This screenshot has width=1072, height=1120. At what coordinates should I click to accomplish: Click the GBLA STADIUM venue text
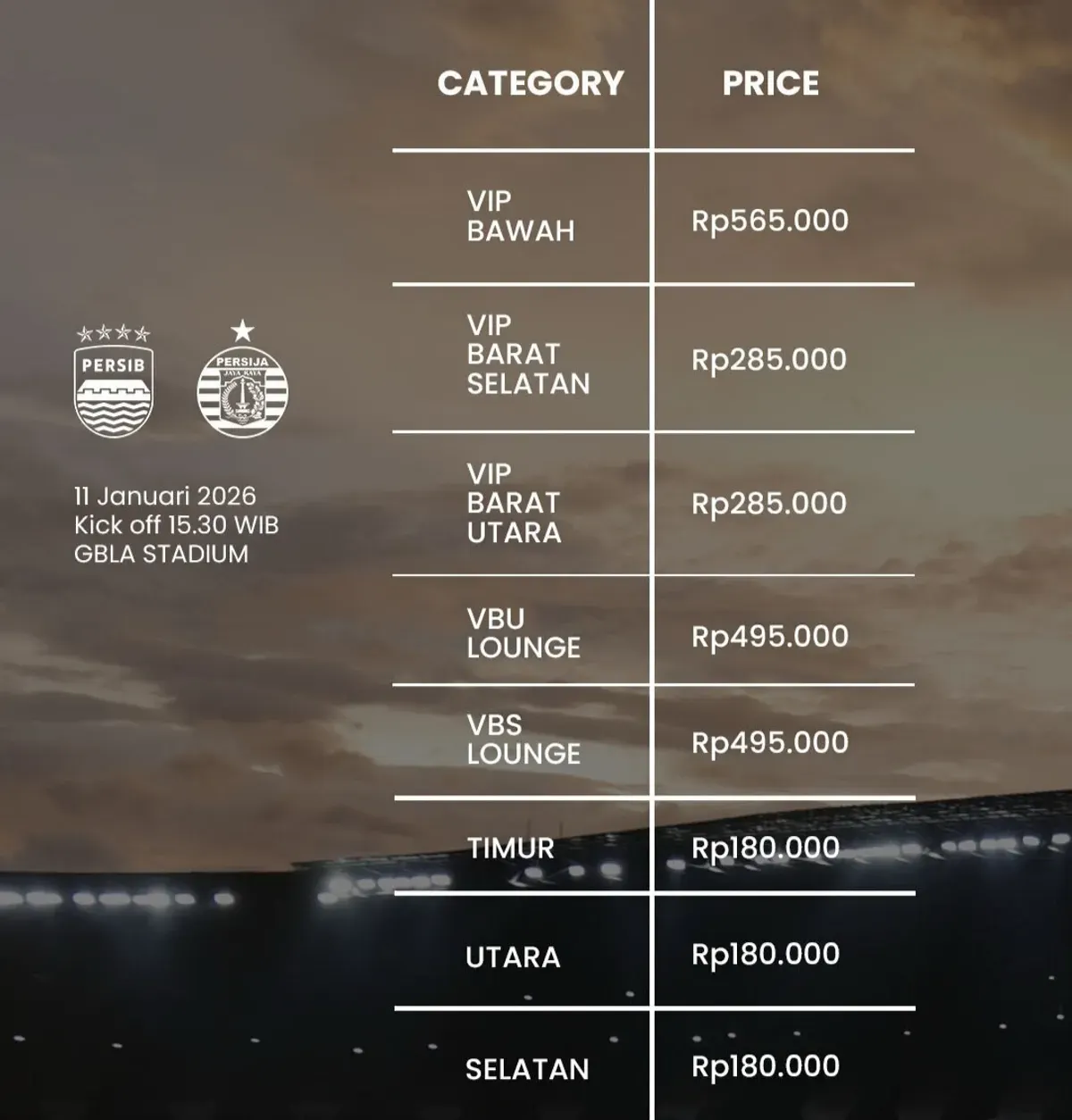point(161,554)
